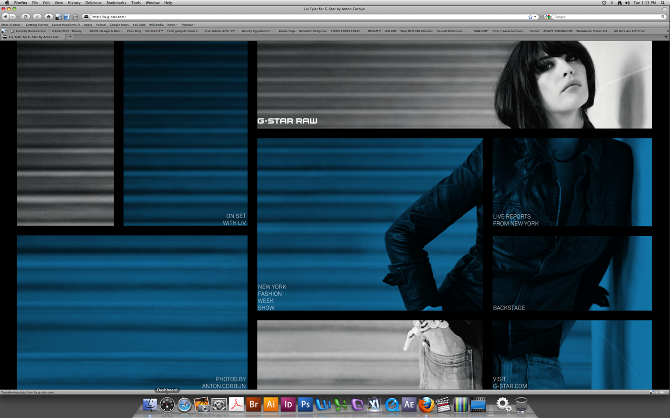Image resolution: width=670 pixels, height=418 pixels.
Task: Open PHOTOS BY ANTON CORBIJN tile
Action: pos(132,312)
